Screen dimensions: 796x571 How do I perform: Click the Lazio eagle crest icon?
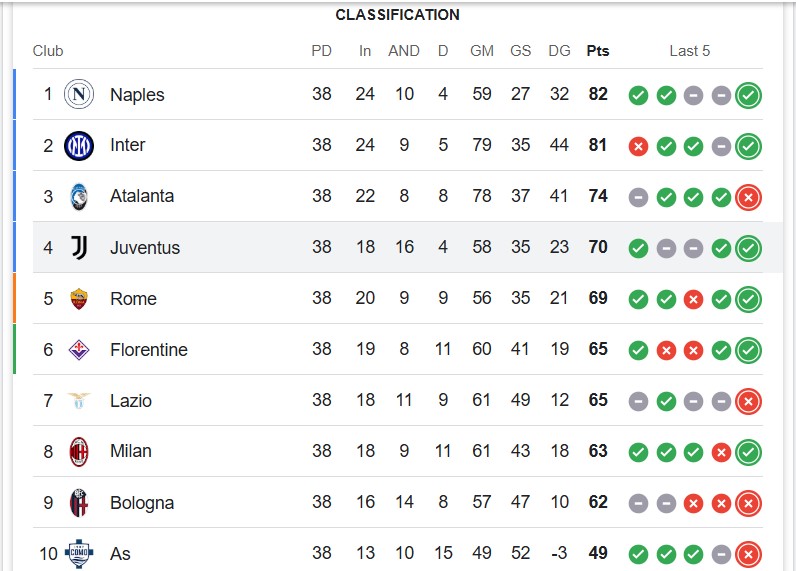(x=79, y=400)
